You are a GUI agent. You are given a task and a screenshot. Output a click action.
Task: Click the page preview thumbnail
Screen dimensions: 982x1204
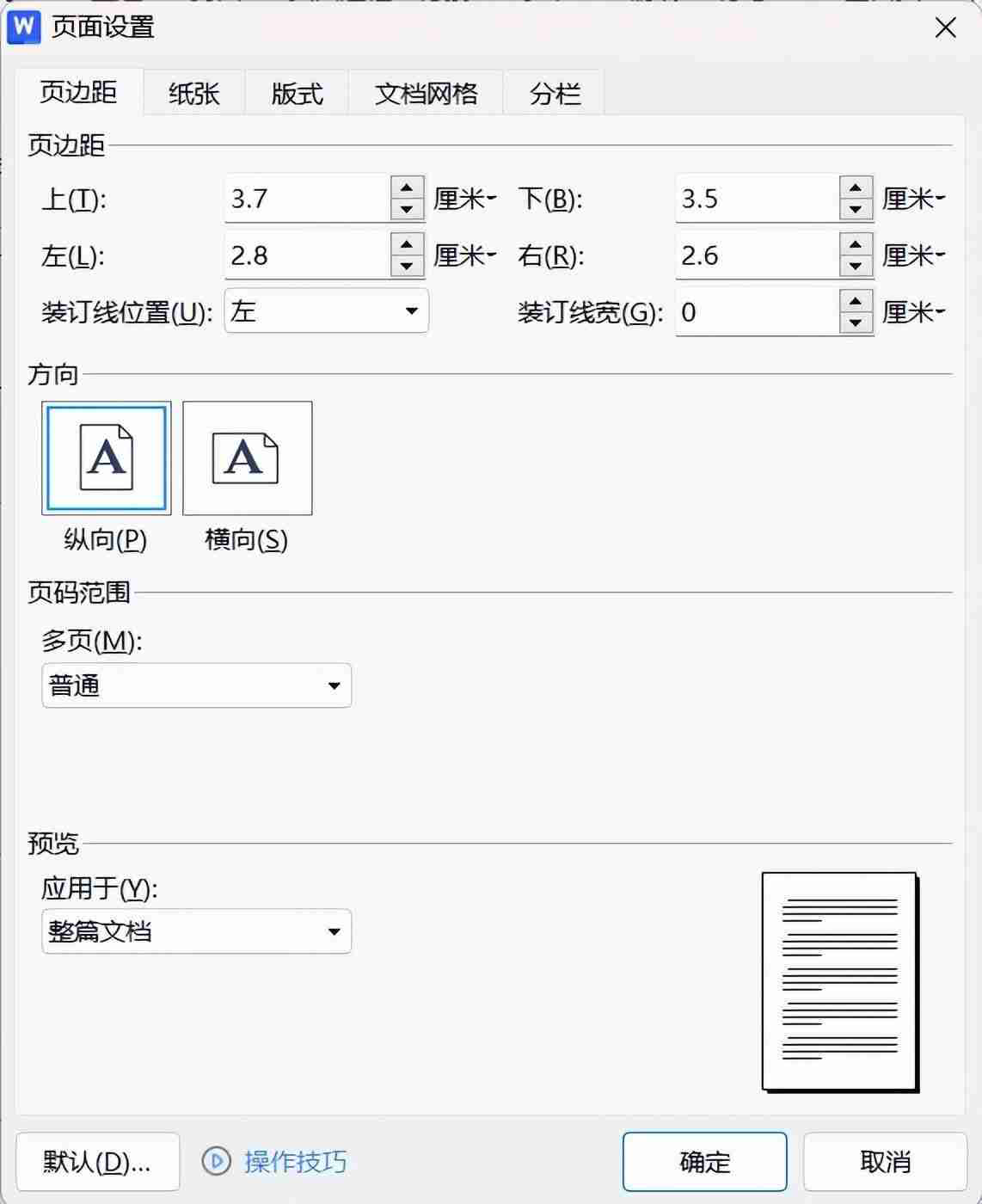click(840, 982)
